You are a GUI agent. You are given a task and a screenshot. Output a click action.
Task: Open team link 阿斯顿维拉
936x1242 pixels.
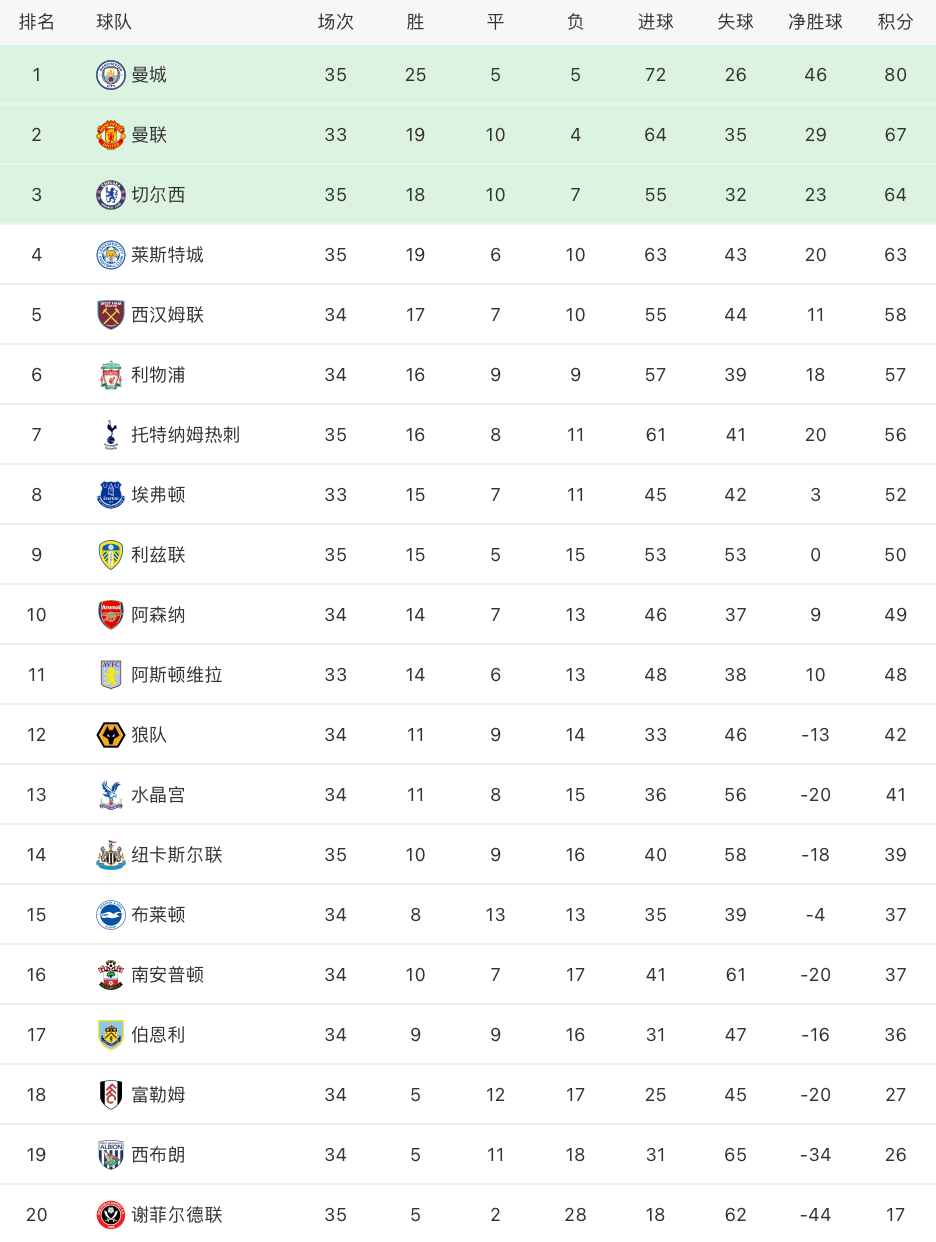click(177, 675)
